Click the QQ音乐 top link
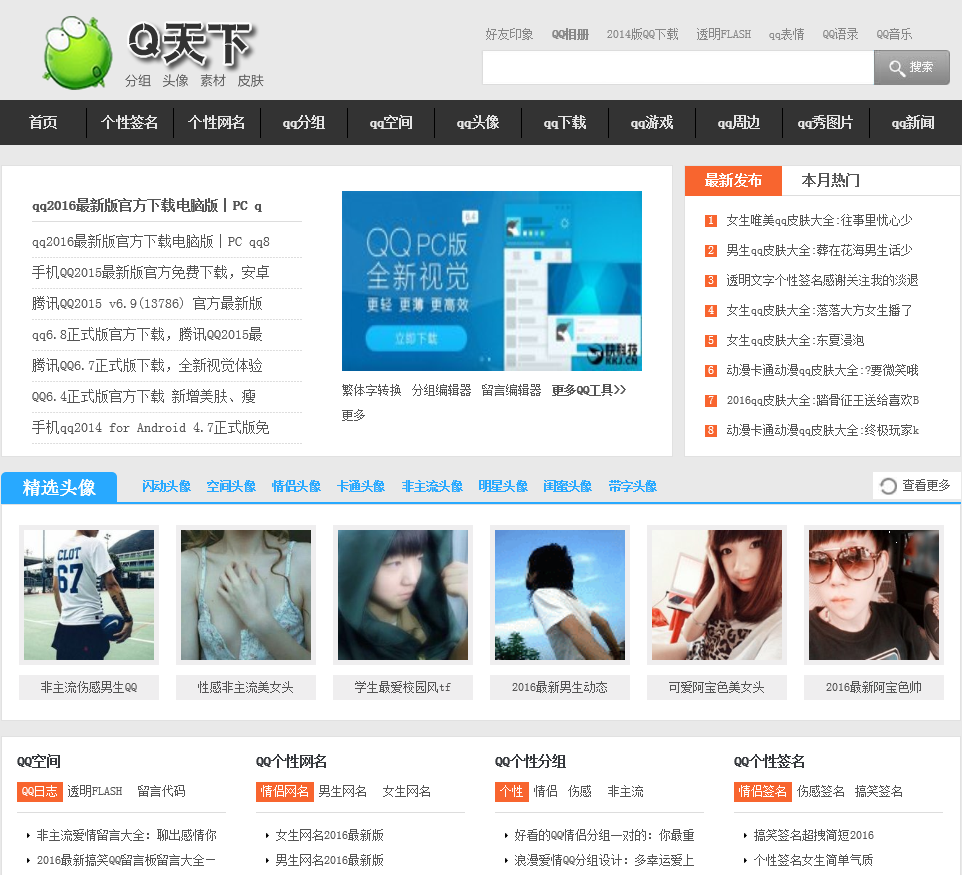962x875 pixels. tap(894, 34)
